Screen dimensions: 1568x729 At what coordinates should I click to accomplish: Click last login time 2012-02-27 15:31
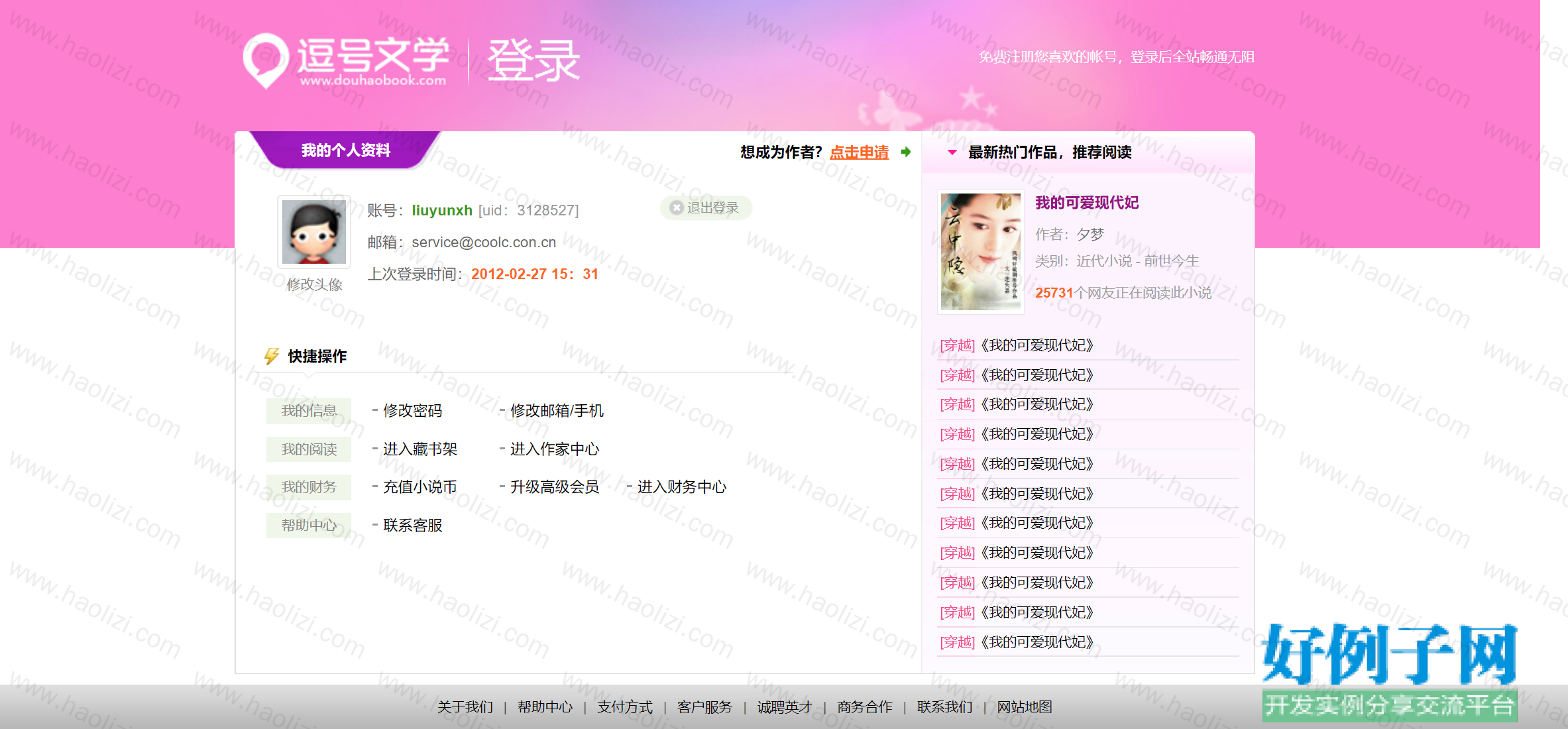[x=535, y=274]
